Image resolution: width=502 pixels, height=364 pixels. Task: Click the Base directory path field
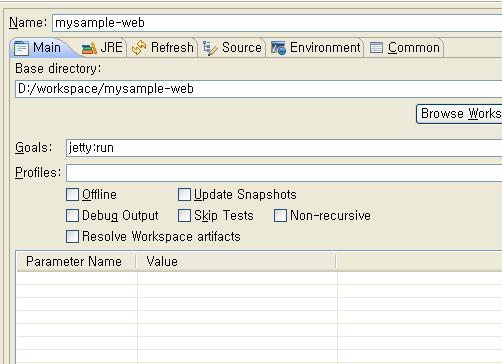click(x=259, y=89)
